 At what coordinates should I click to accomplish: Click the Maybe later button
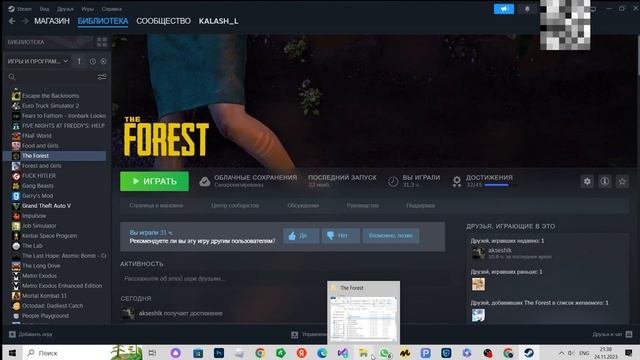coord(391,236)
